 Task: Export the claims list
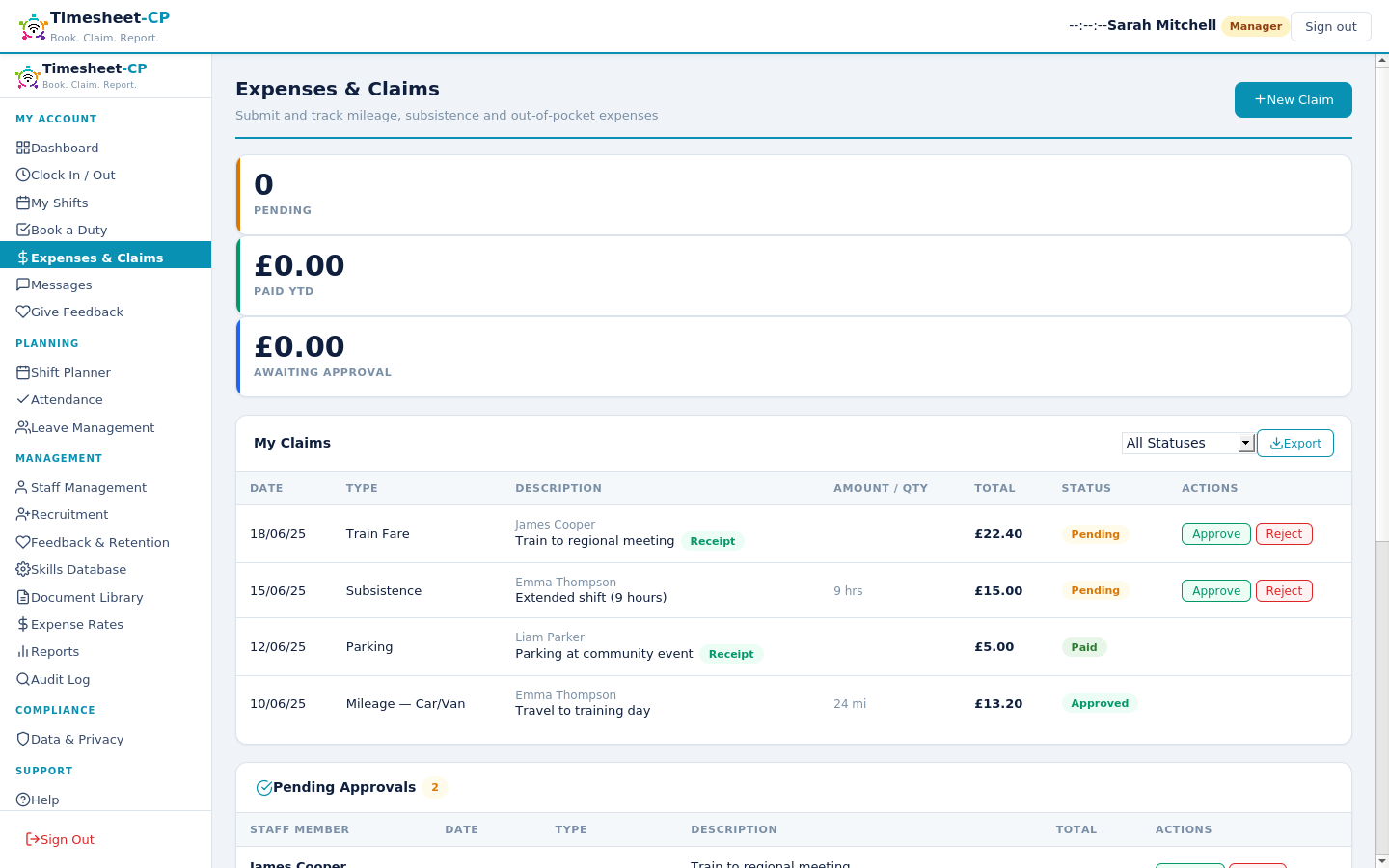(1295, 443)
